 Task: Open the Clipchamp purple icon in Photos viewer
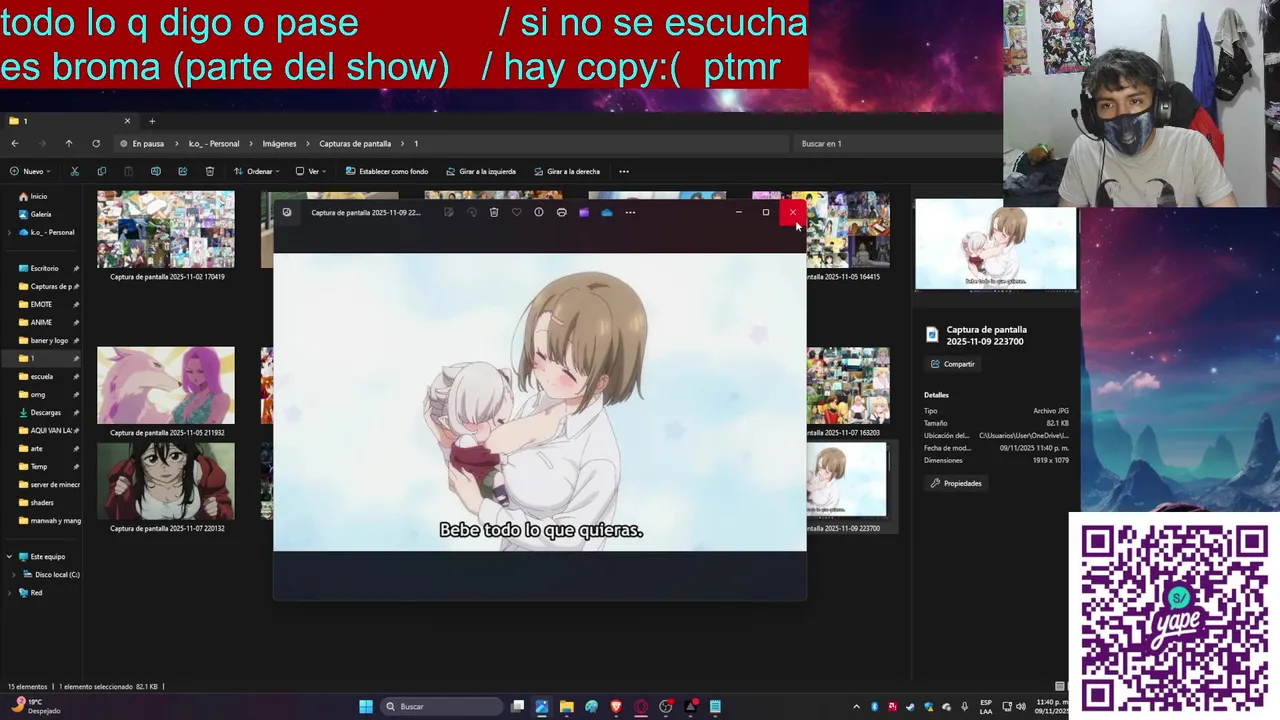[584, 212]
